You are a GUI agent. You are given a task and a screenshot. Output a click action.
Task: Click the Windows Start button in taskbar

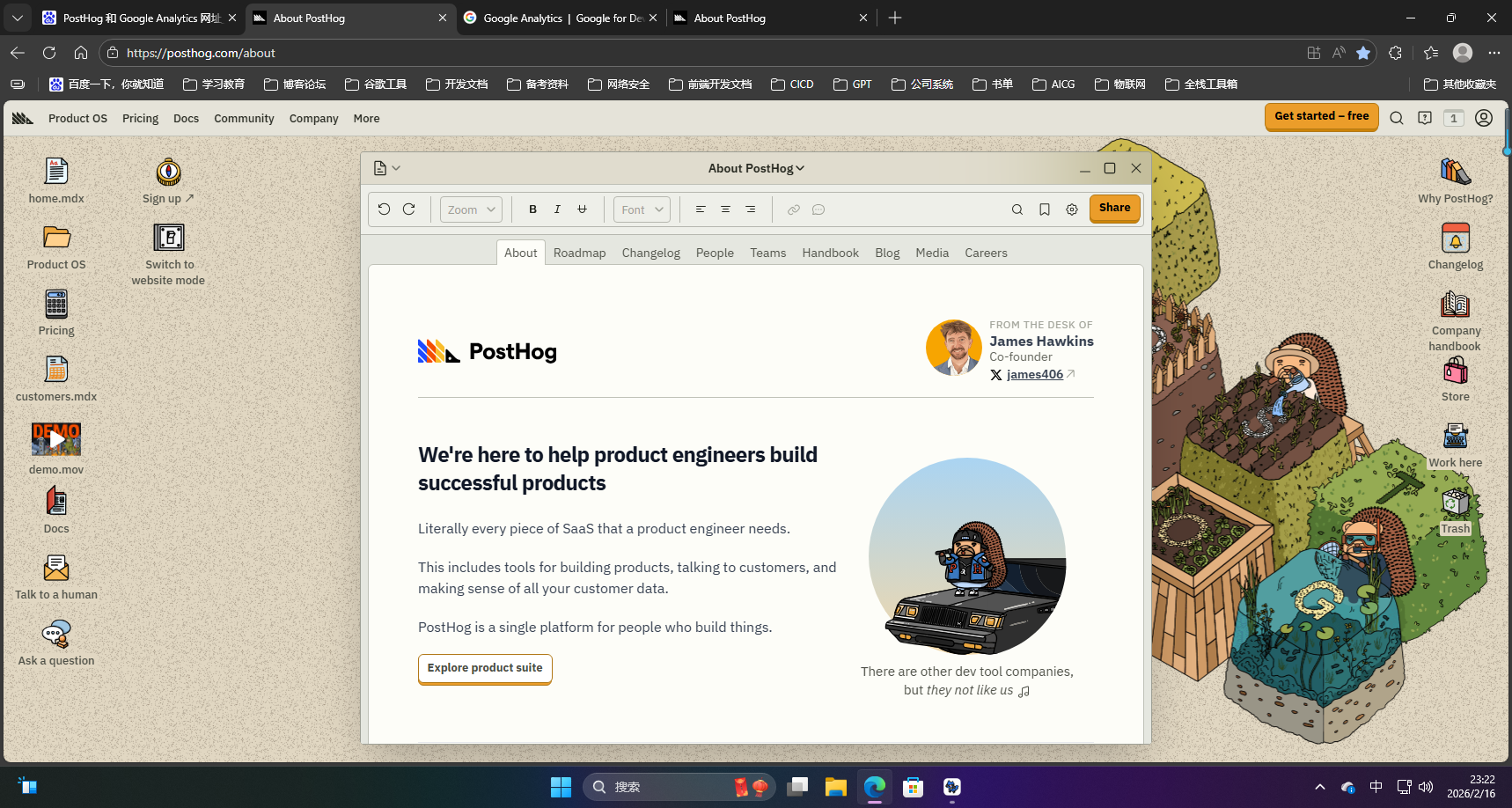point(561,787)
